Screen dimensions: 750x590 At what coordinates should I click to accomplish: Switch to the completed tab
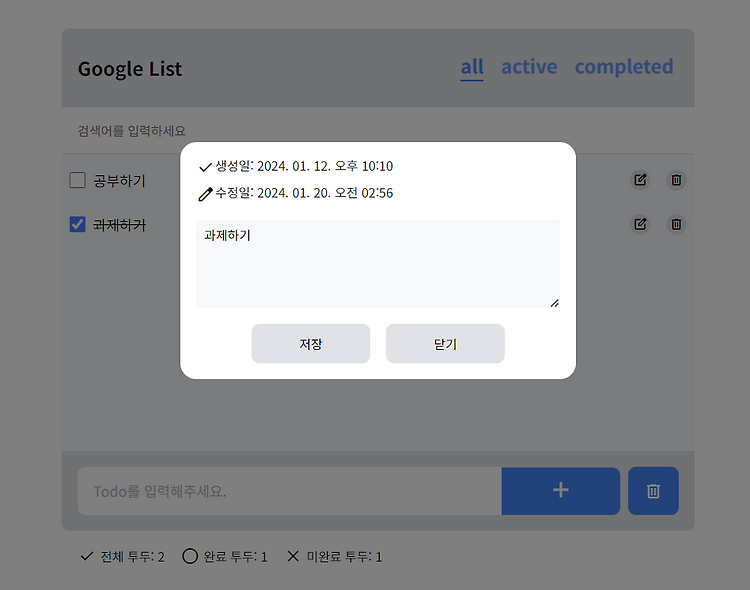[624, 67]
